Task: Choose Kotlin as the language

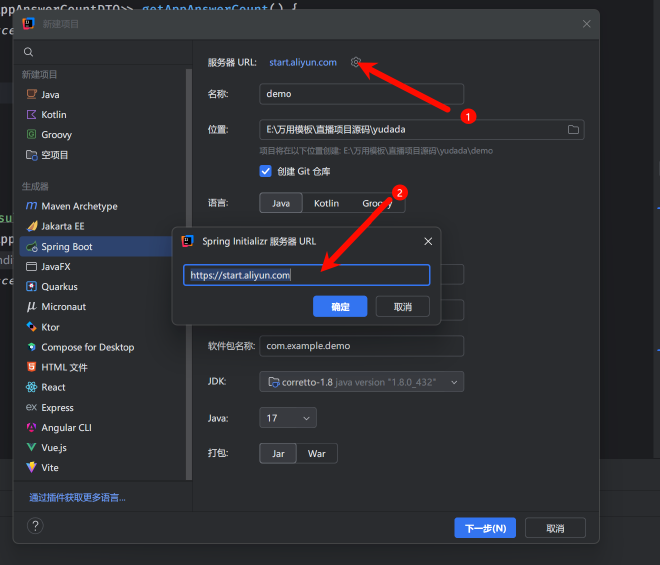Action: pos(327,203)
